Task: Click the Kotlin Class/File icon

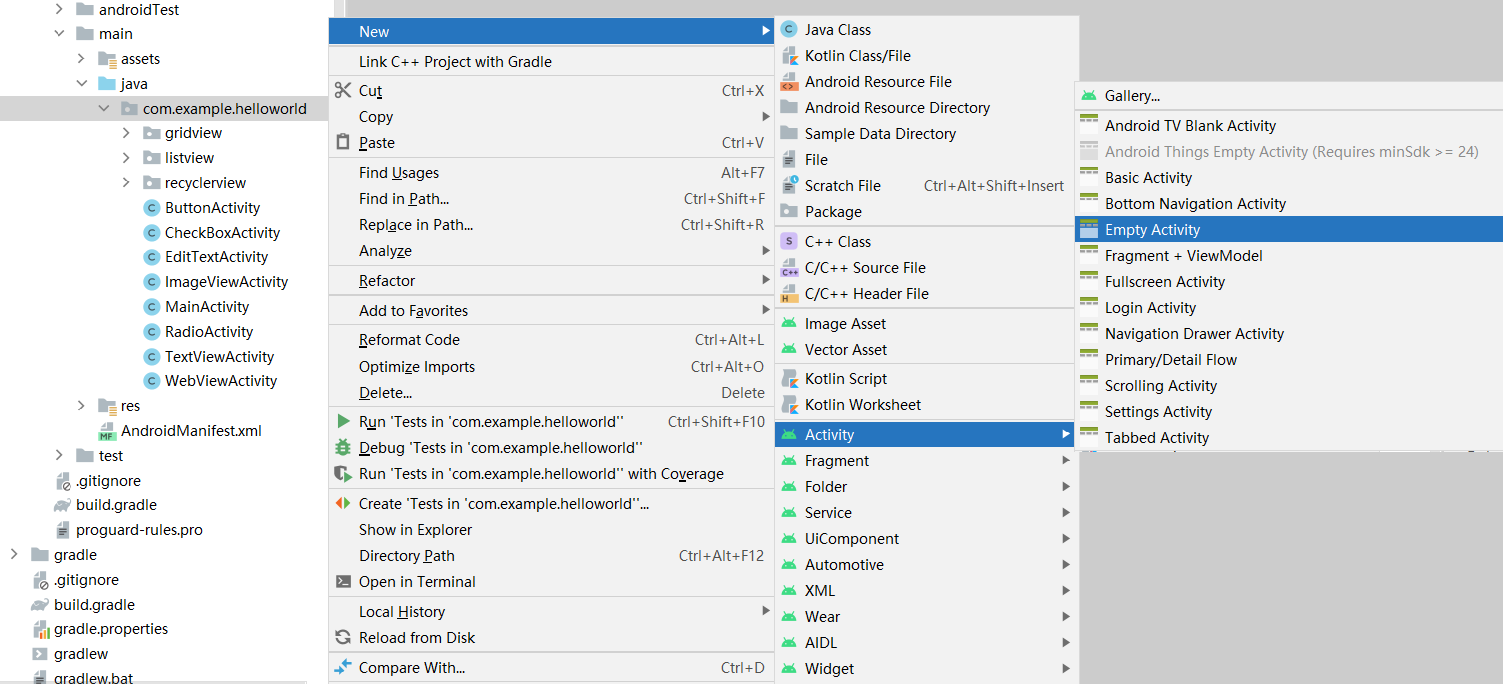Action: [789, 56]
